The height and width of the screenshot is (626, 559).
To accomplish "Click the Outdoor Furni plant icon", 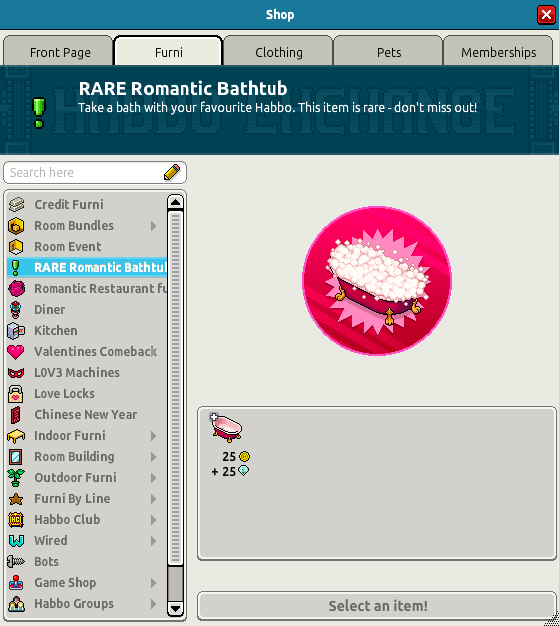I will pos(16,478).
